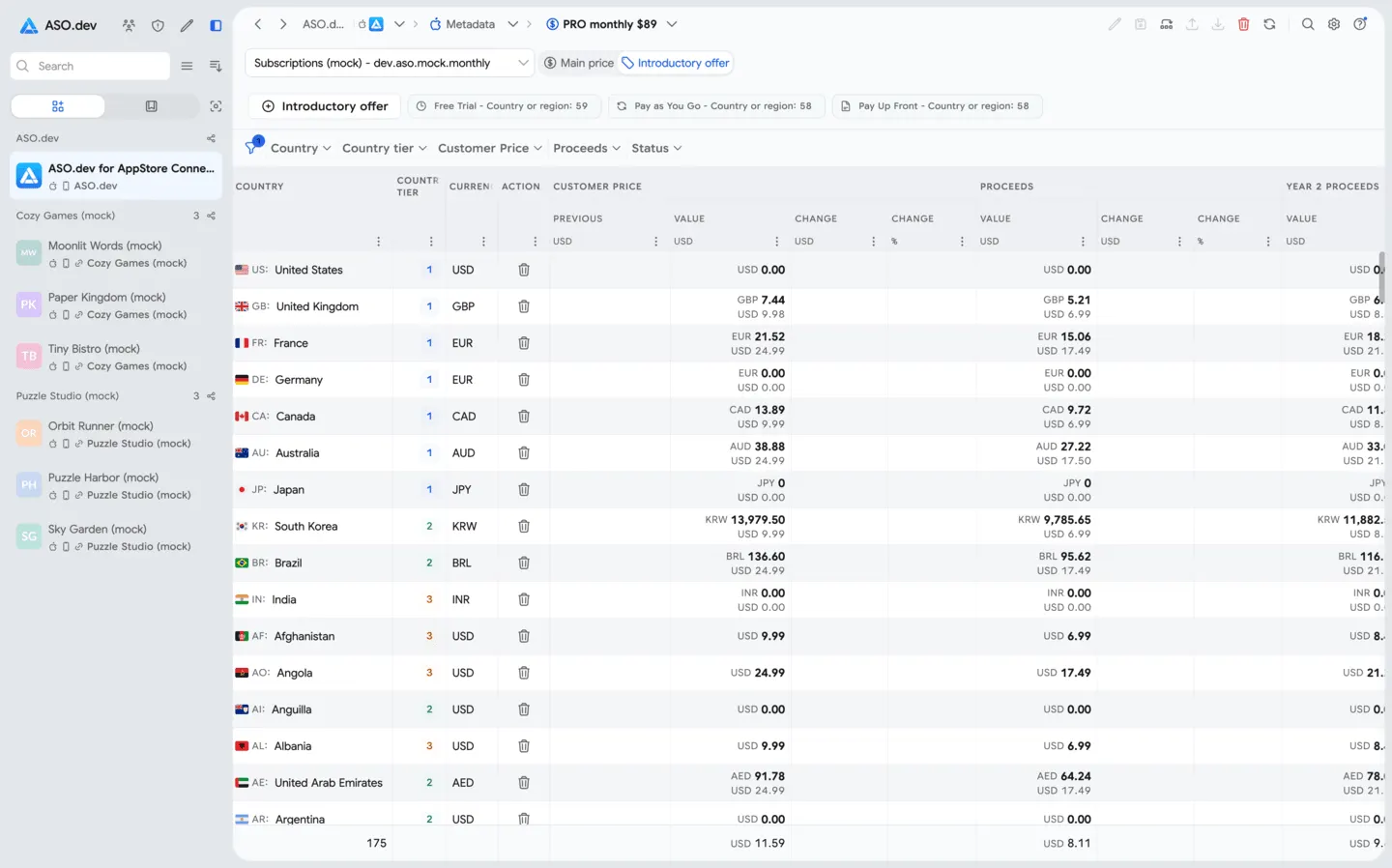Screen dimensions: 1392x868
Task: Delete the Japan row offer
Action: pos(524,490)
